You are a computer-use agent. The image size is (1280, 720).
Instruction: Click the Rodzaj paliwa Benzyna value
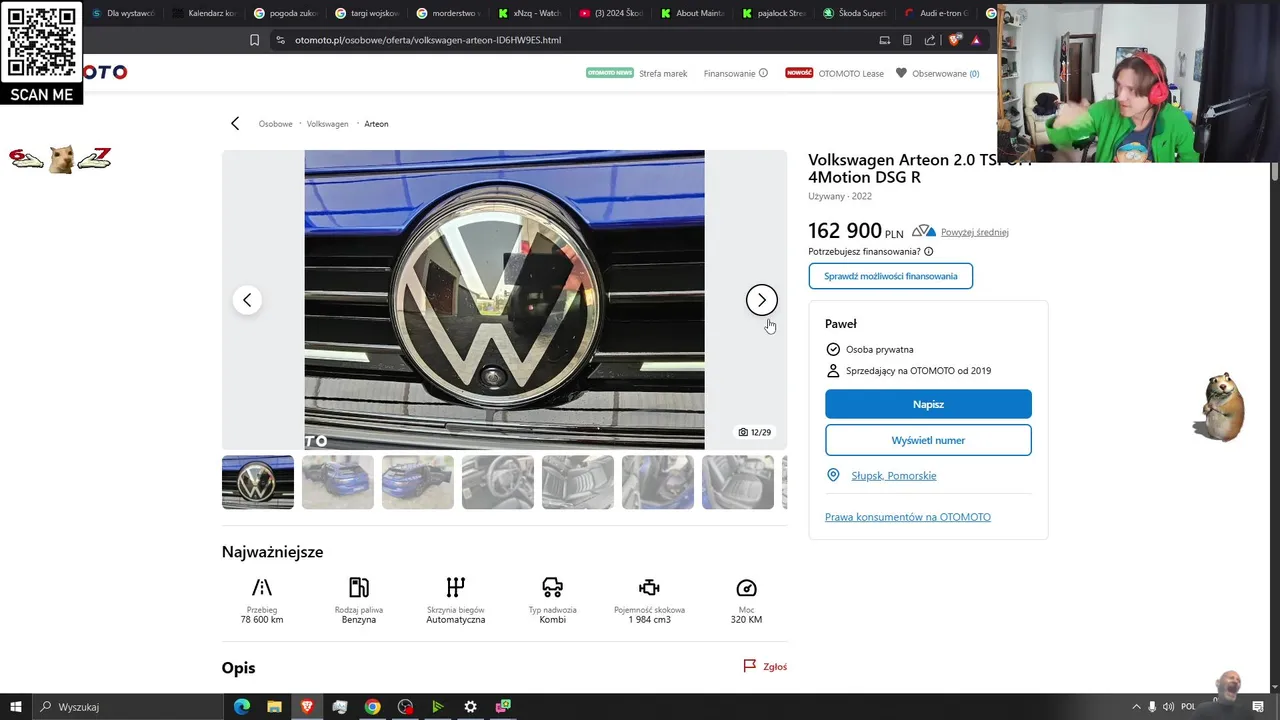359,620
